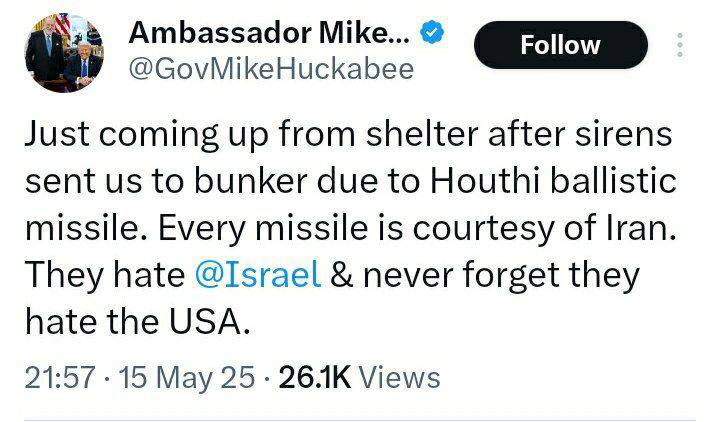Image resolution: width=720 pixels, height=422 pixels.
Task: Open the three-dot more options menu
Action: (x=679, y=46)
